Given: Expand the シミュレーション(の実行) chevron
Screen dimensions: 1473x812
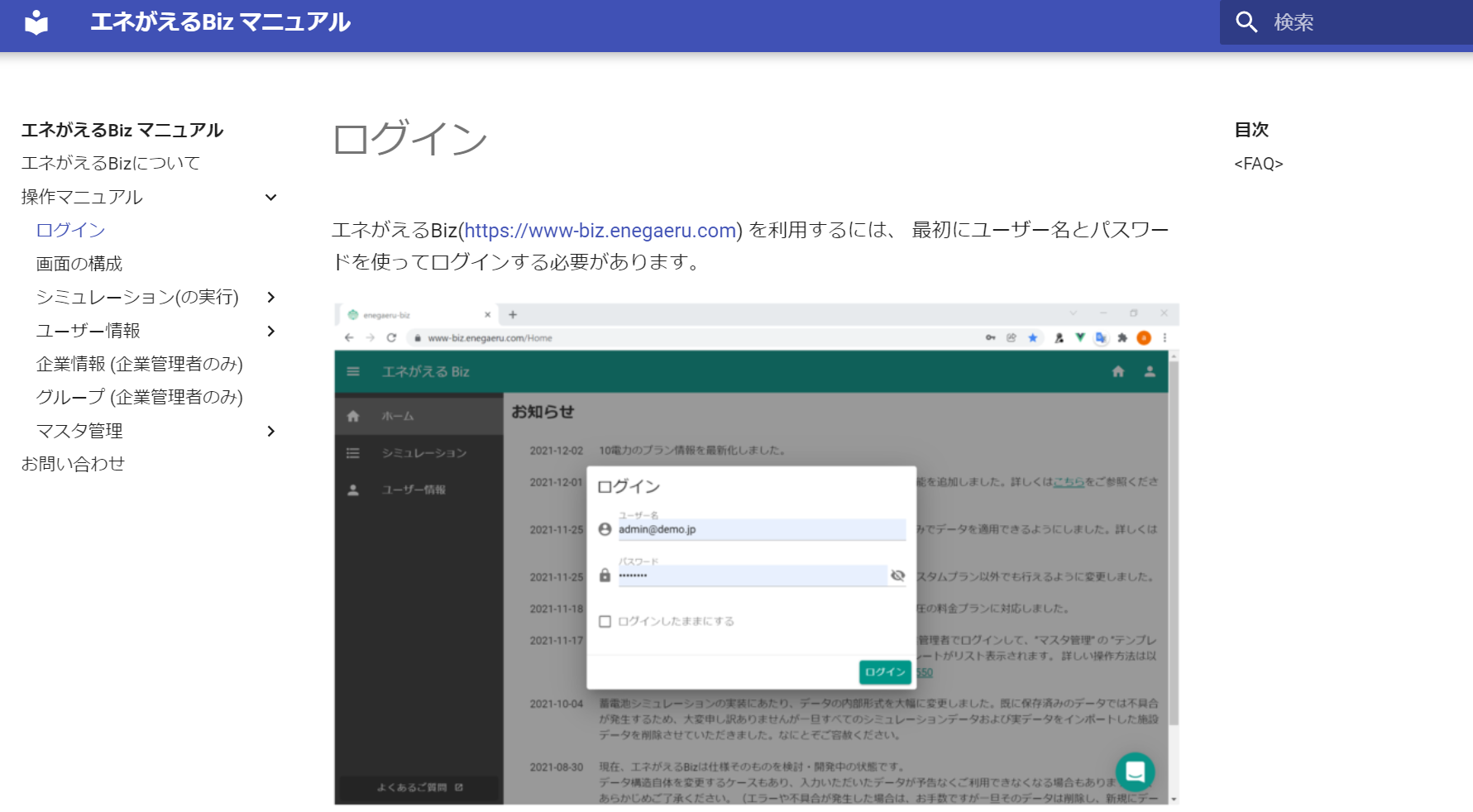Looking at the screenshot, I should [x=270, y=297].
